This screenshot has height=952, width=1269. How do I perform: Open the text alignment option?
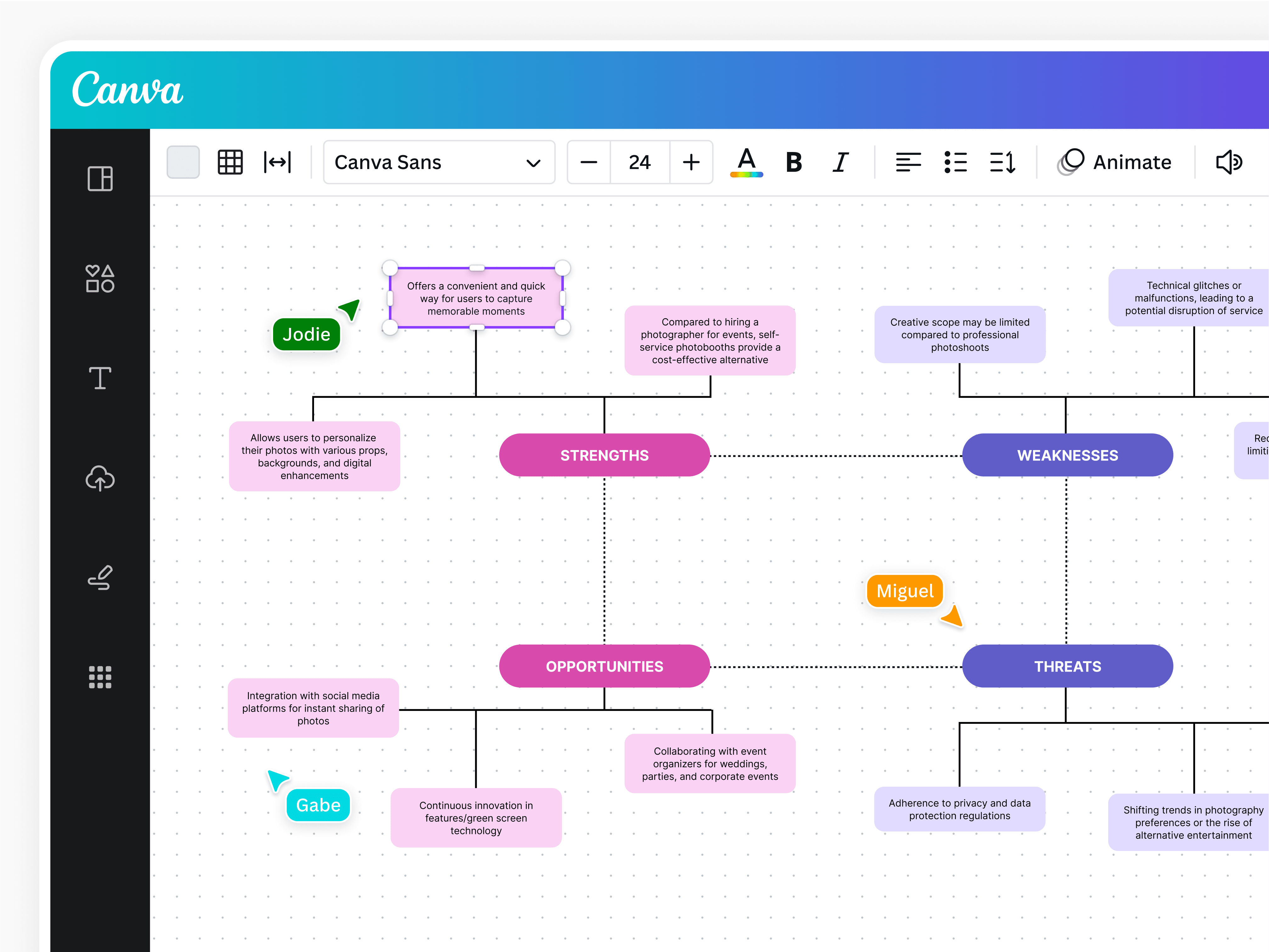[908, 162]
